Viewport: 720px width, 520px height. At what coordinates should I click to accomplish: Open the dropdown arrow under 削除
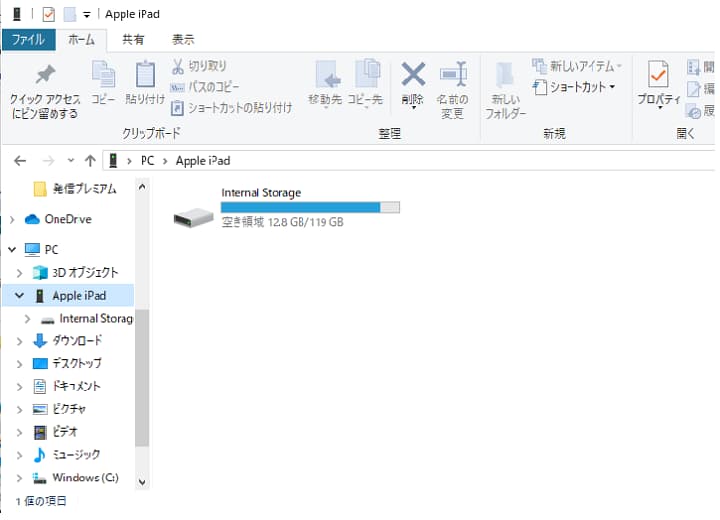413,107
